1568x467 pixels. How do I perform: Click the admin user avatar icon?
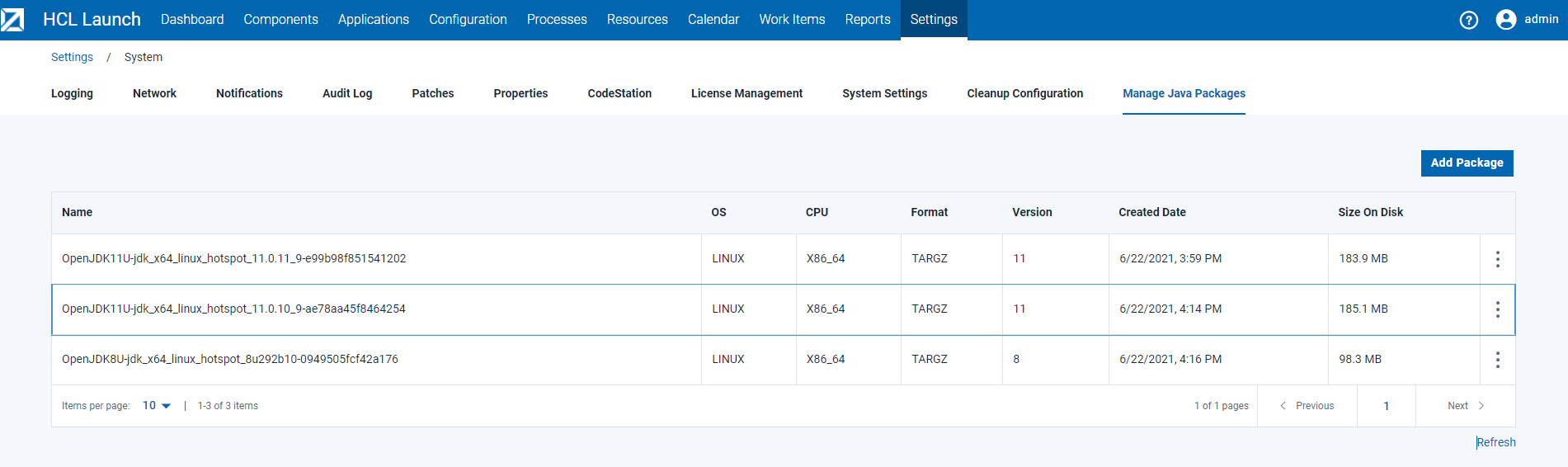click(1505, 20)
